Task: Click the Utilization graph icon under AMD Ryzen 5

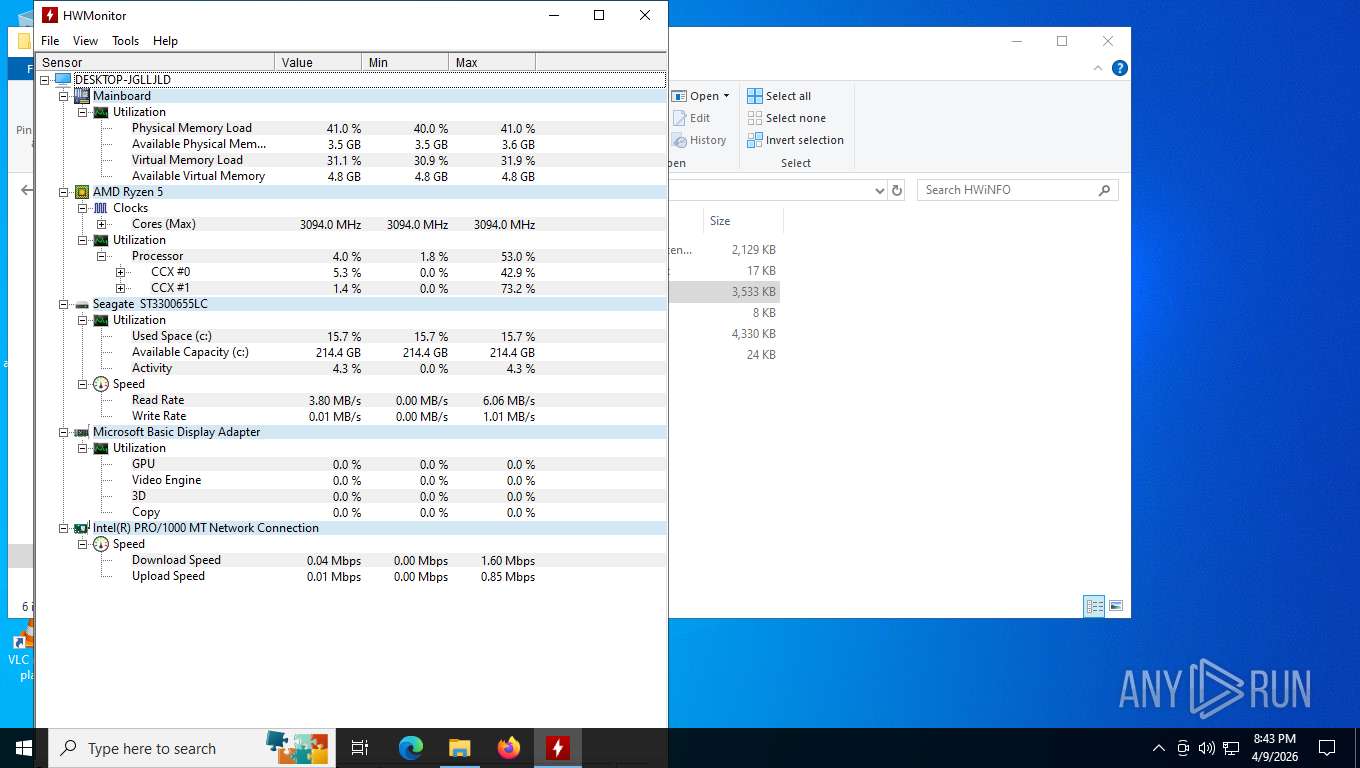Action: coord(101,240)
